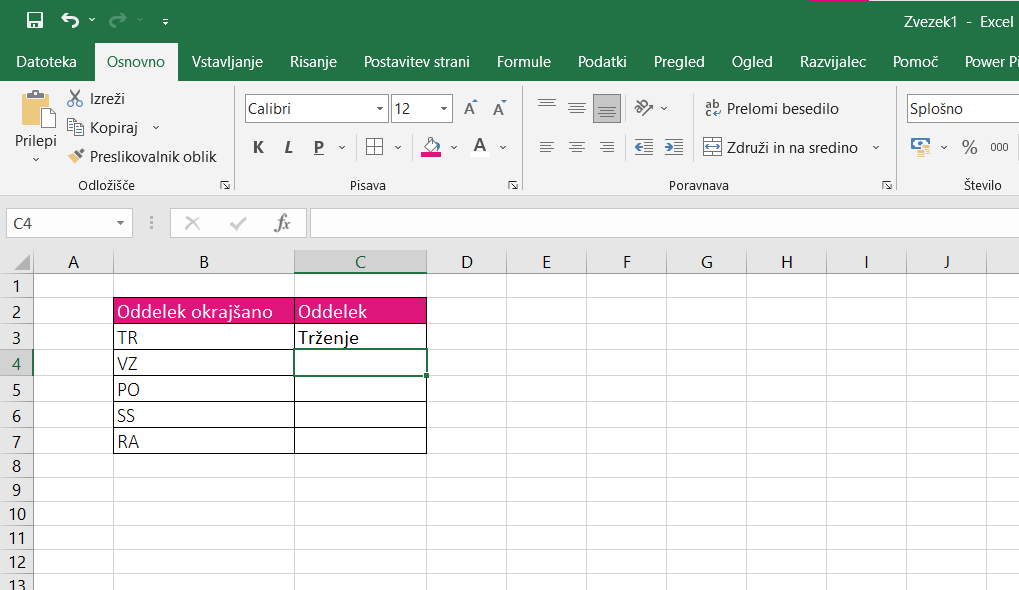1019x590 pixels.
Task: Center text horizontally
Action: coord(576,148)
